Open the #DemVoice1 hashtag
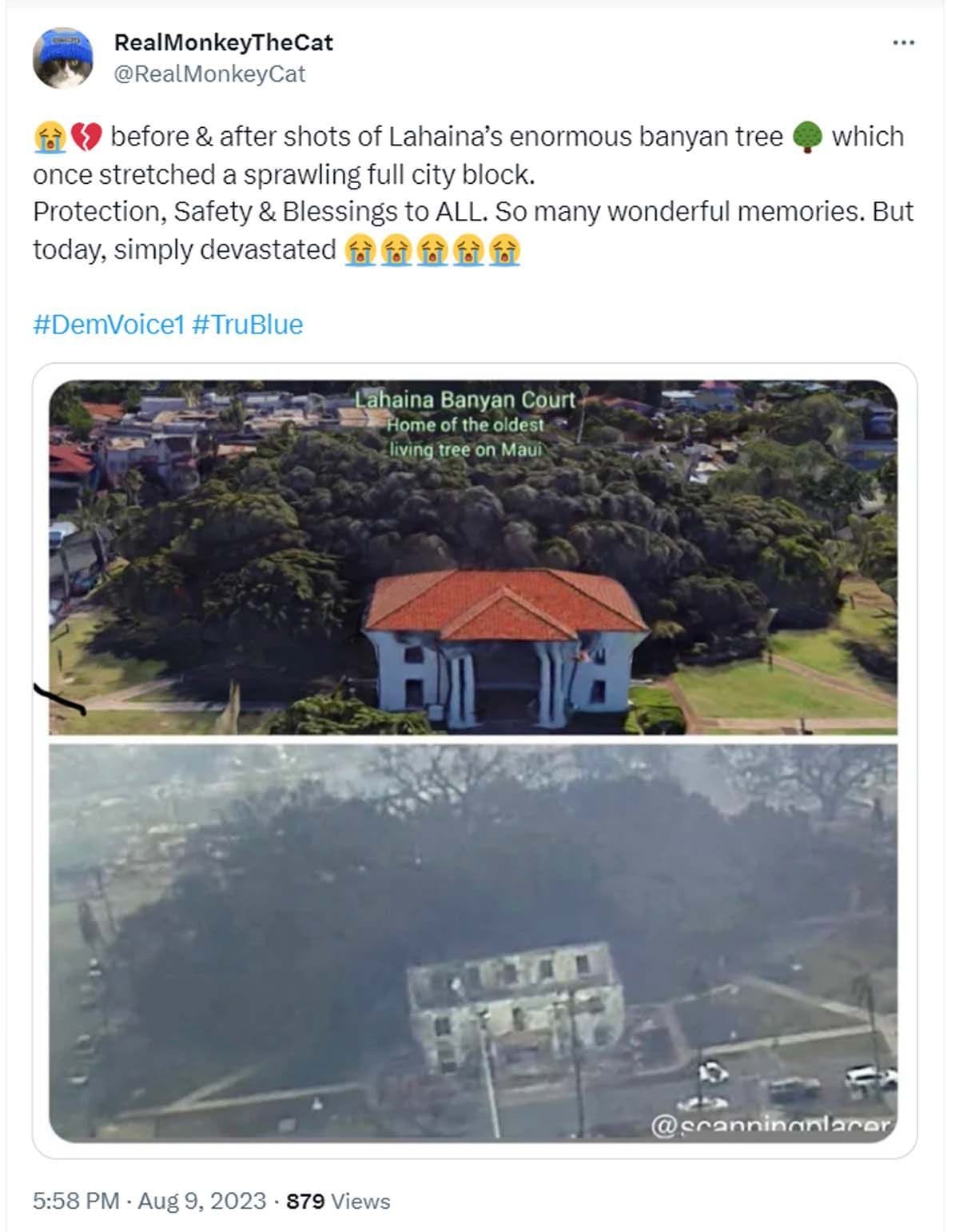 (108, 325)
